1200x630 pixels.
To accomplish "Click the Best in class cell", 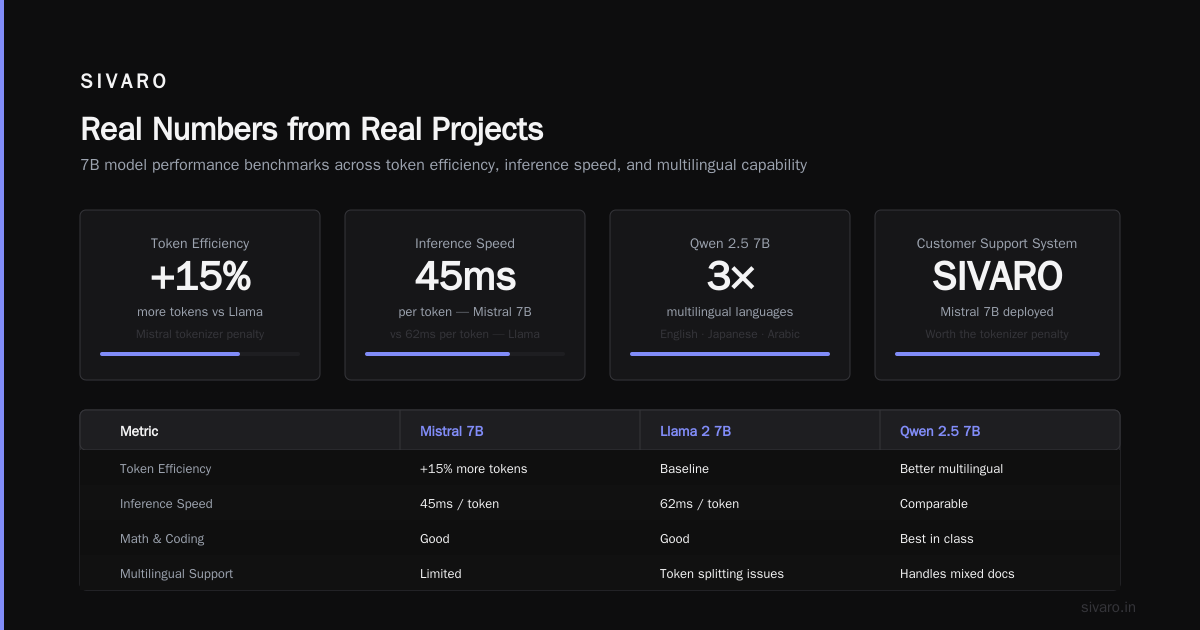I will click(x=936, y=539).
